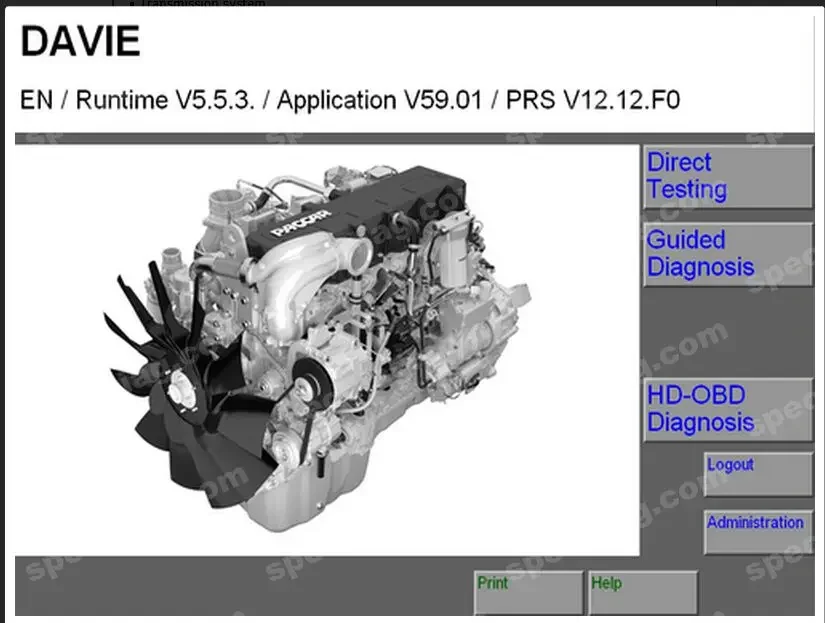This screenshot has height=623, width=825.
Task: Start Guided Diagnosis
Action: [728, 255]
